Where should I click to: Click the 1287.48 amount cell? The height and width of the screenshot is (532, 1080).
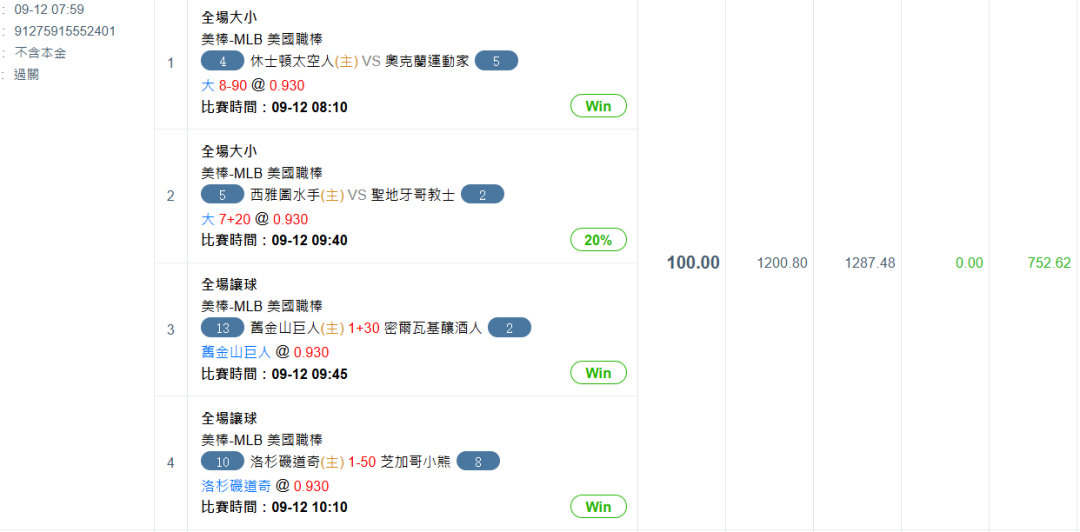point(870,263)
